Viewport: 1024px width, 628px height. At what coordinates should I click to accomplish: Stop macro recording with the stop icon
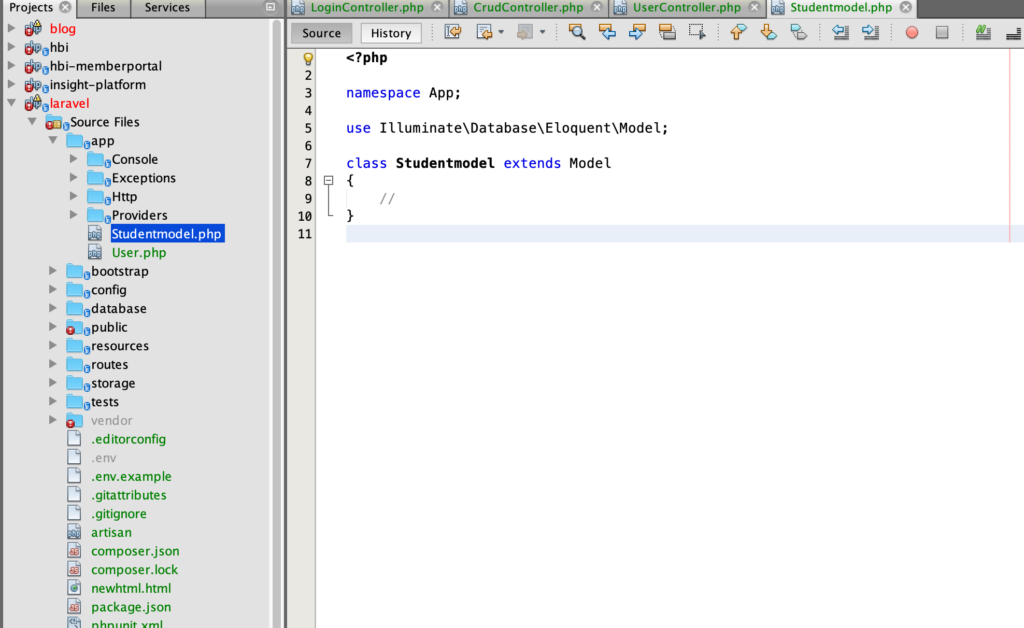[x=941, y=32]
